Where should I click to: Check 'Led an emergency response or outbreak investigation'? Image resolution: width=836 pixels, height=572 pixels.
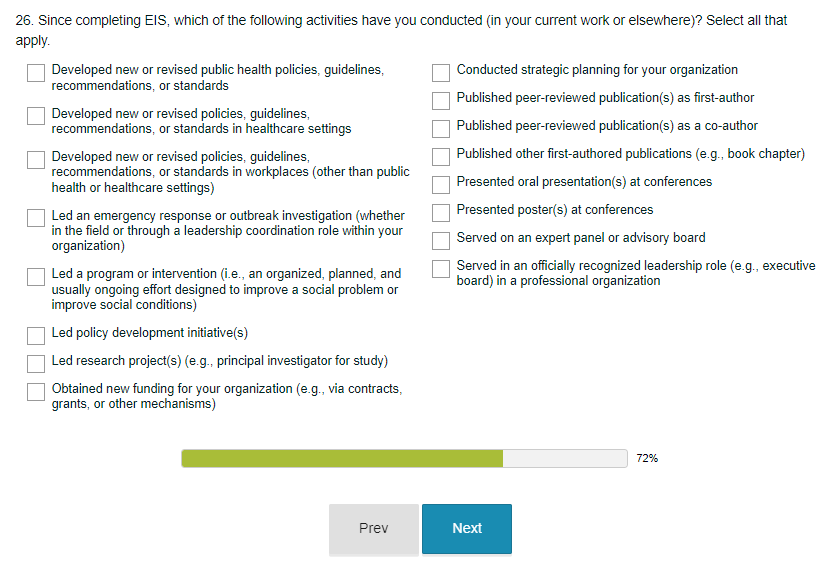click(36, 218)
